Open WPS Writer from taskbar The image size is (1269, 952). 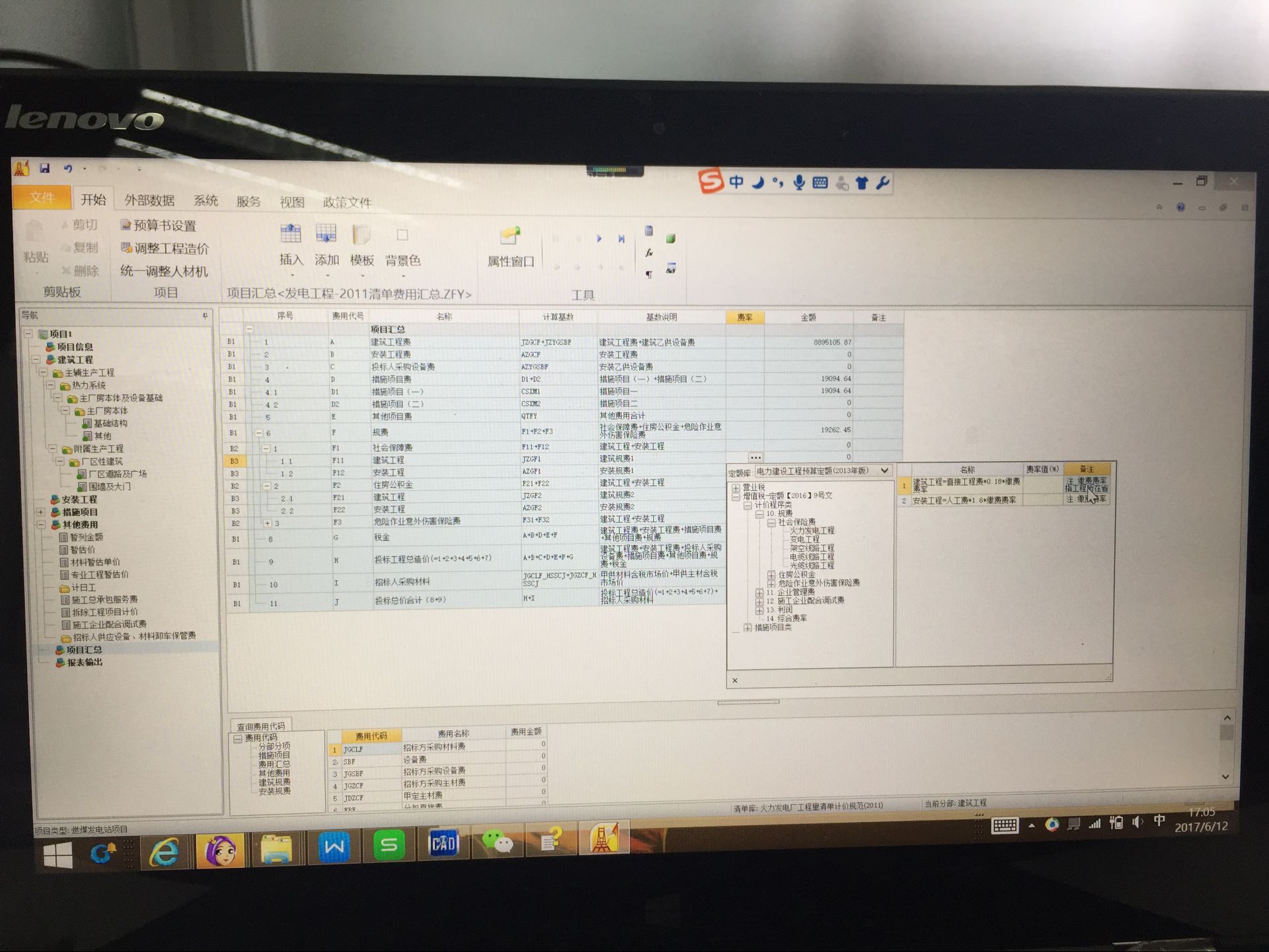tap(334, 847)
